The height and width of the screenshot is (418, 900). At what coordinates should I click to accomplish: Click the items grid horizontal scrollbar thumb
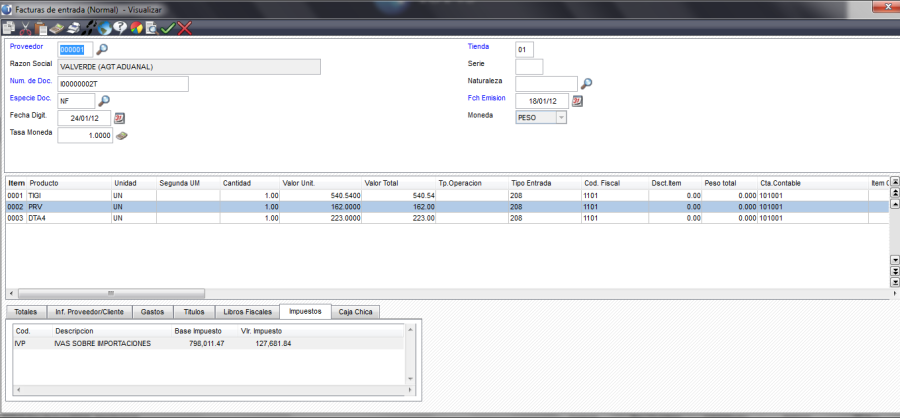110,293
